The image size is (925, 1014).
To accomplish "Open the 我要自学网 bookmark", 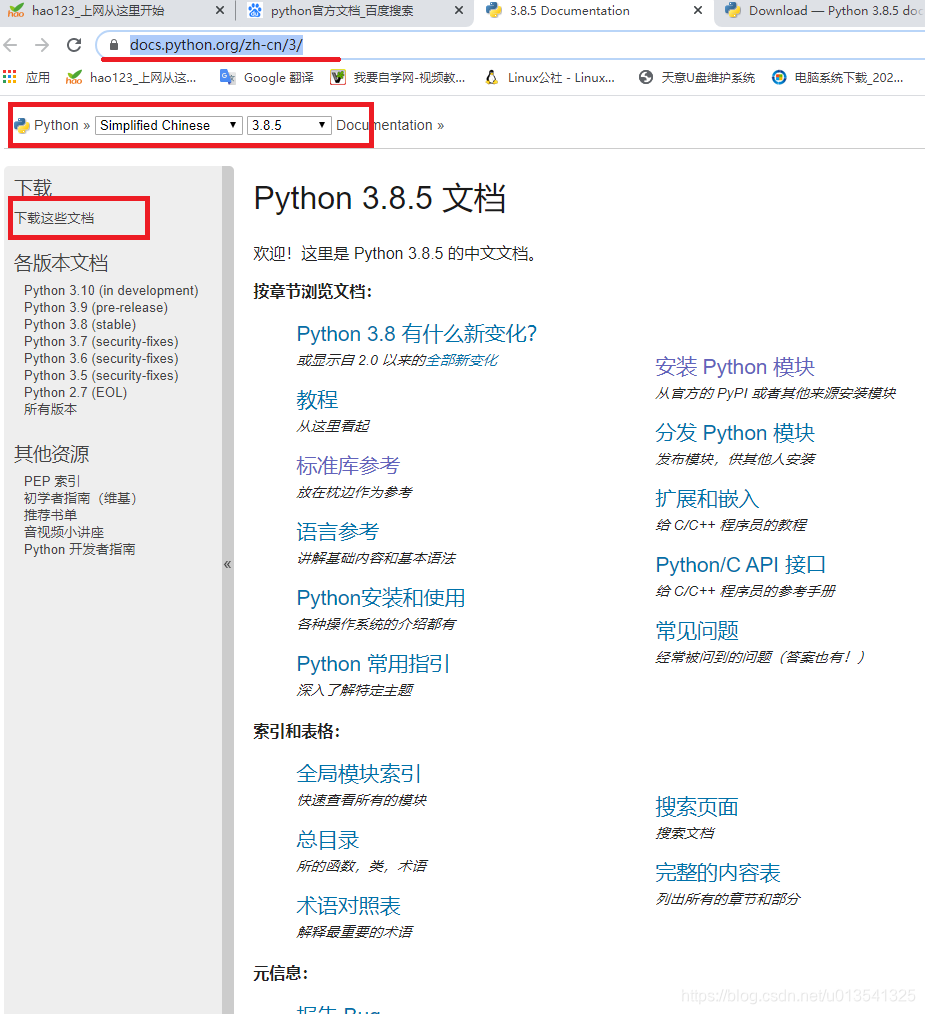I will click(x=397, y=78).
